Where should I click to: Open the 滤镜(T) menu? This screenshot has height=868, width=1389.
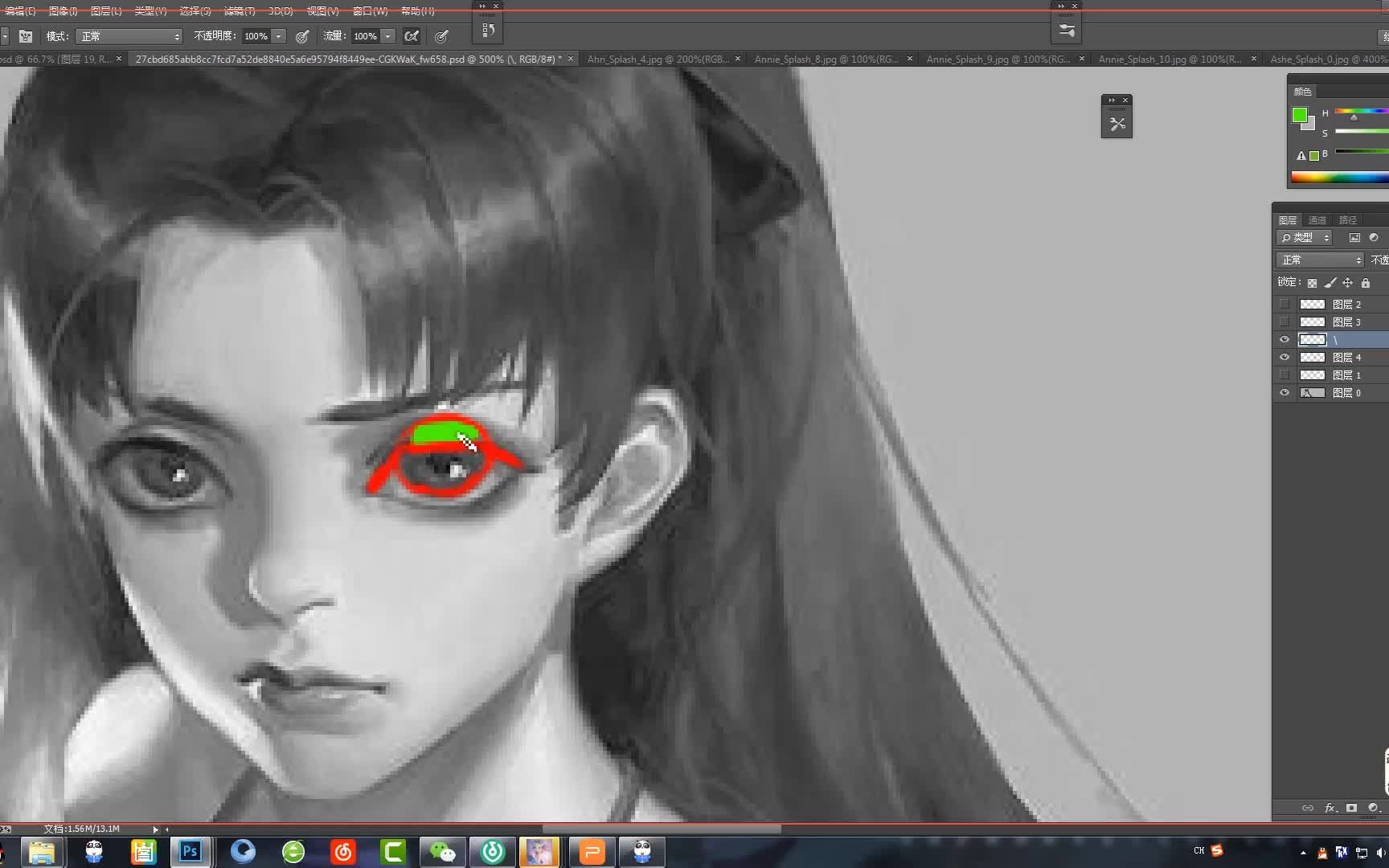point(239,11)
